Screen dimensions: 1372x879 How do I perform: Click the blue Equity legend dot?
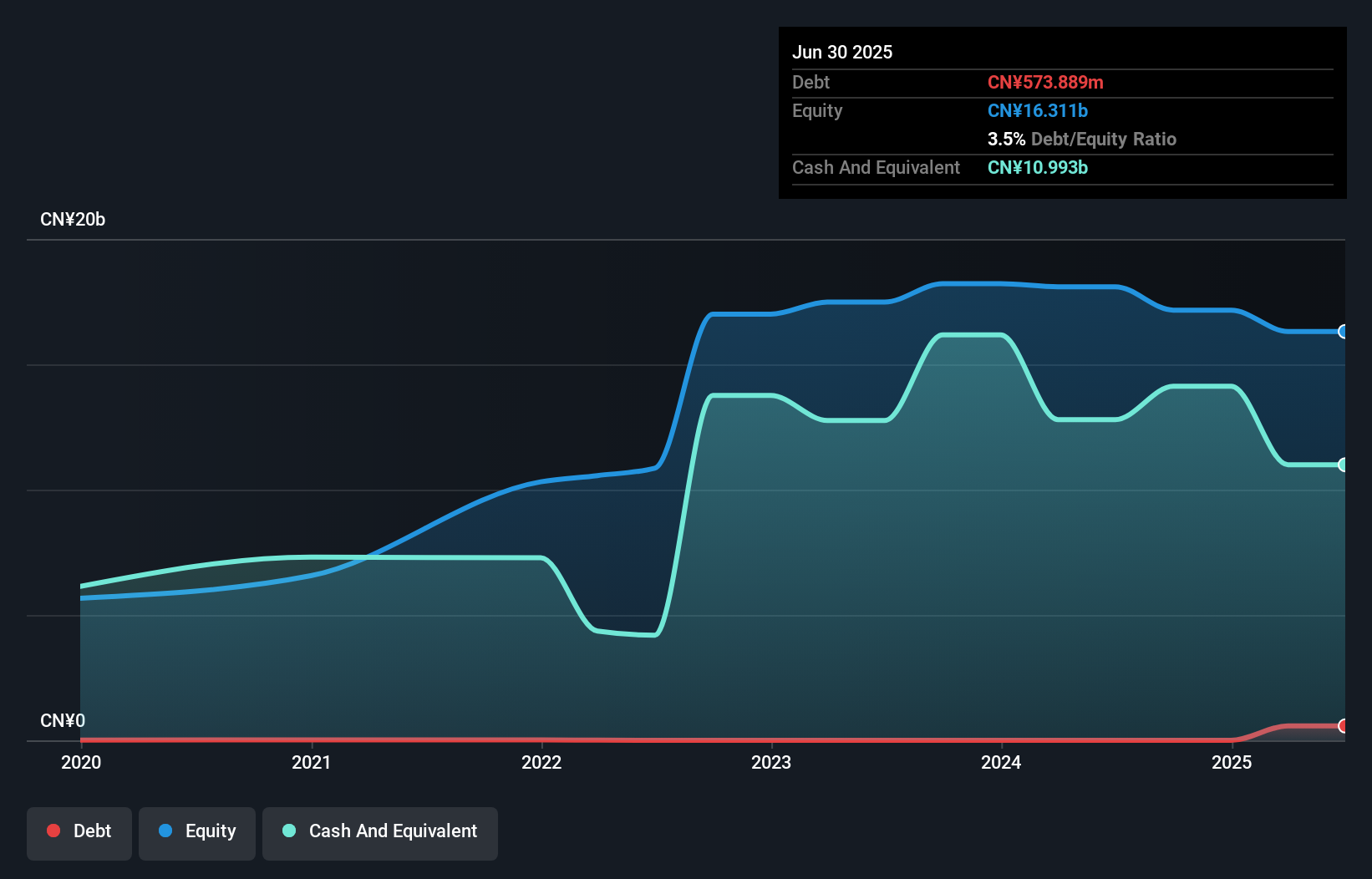167,831
